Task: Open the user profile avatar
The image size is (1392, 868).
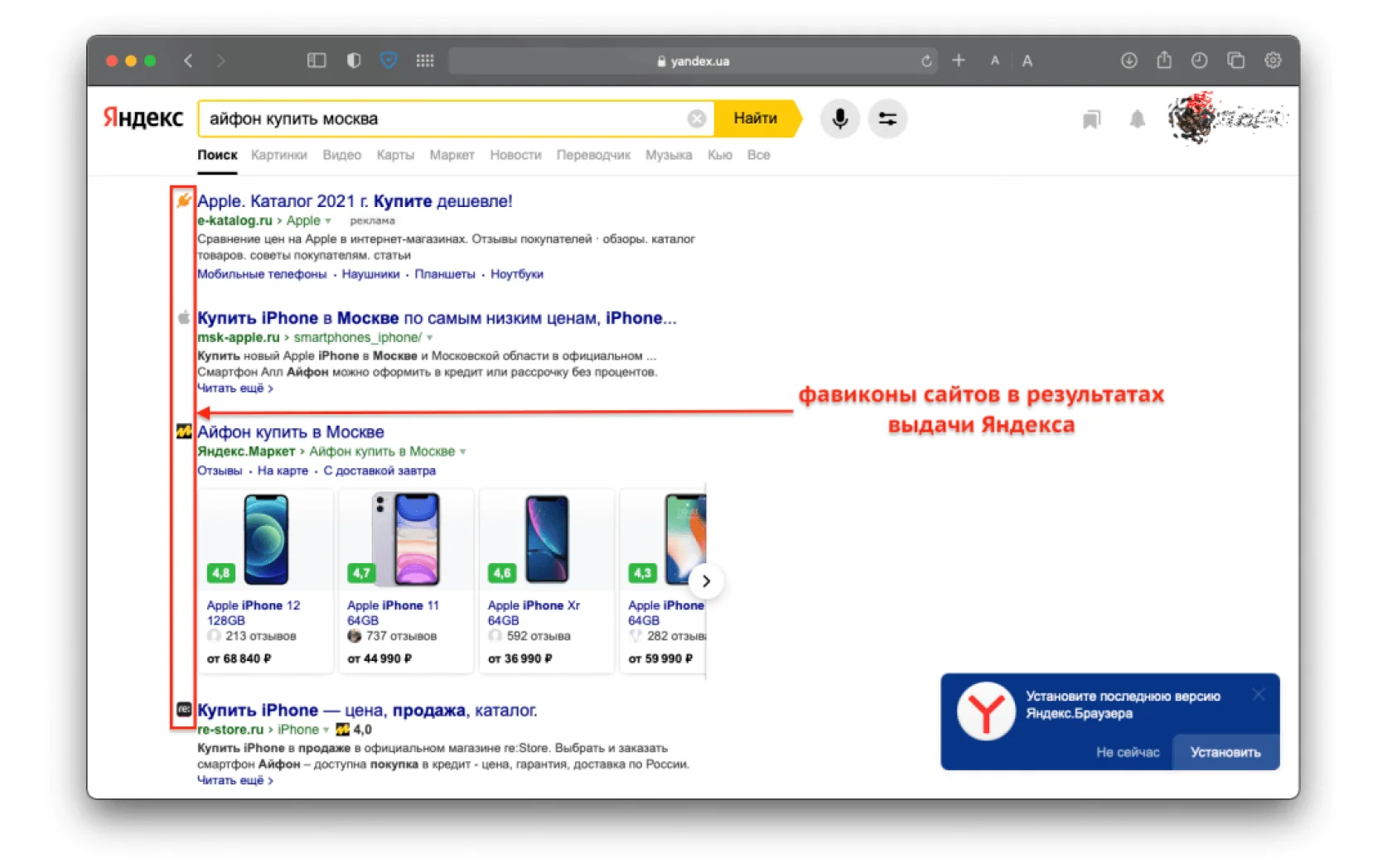Action: [1193, 118]
